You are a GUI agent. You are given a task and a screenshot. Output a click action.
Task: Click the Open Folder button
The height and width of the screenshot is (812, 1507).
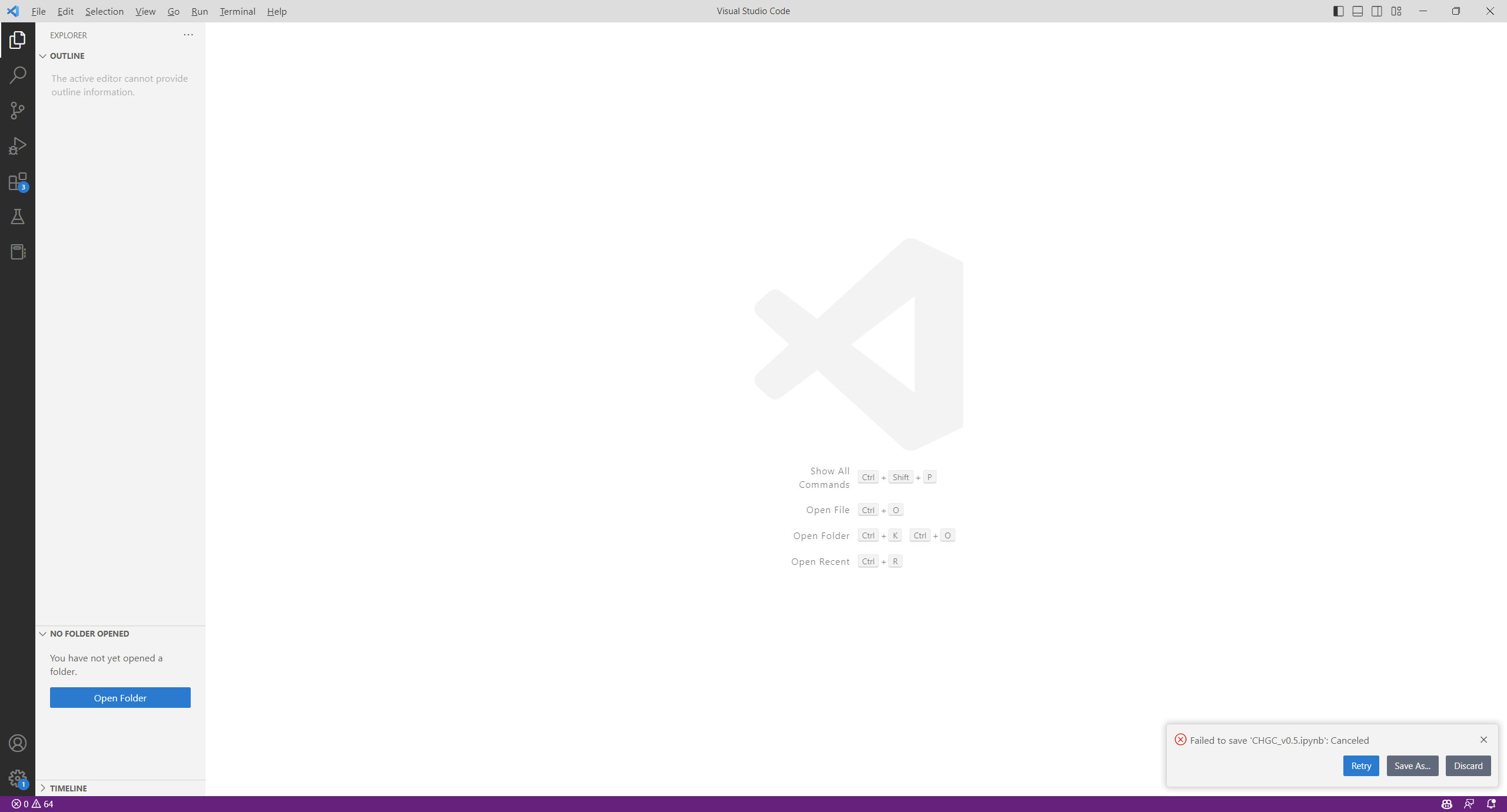point(120,697)
